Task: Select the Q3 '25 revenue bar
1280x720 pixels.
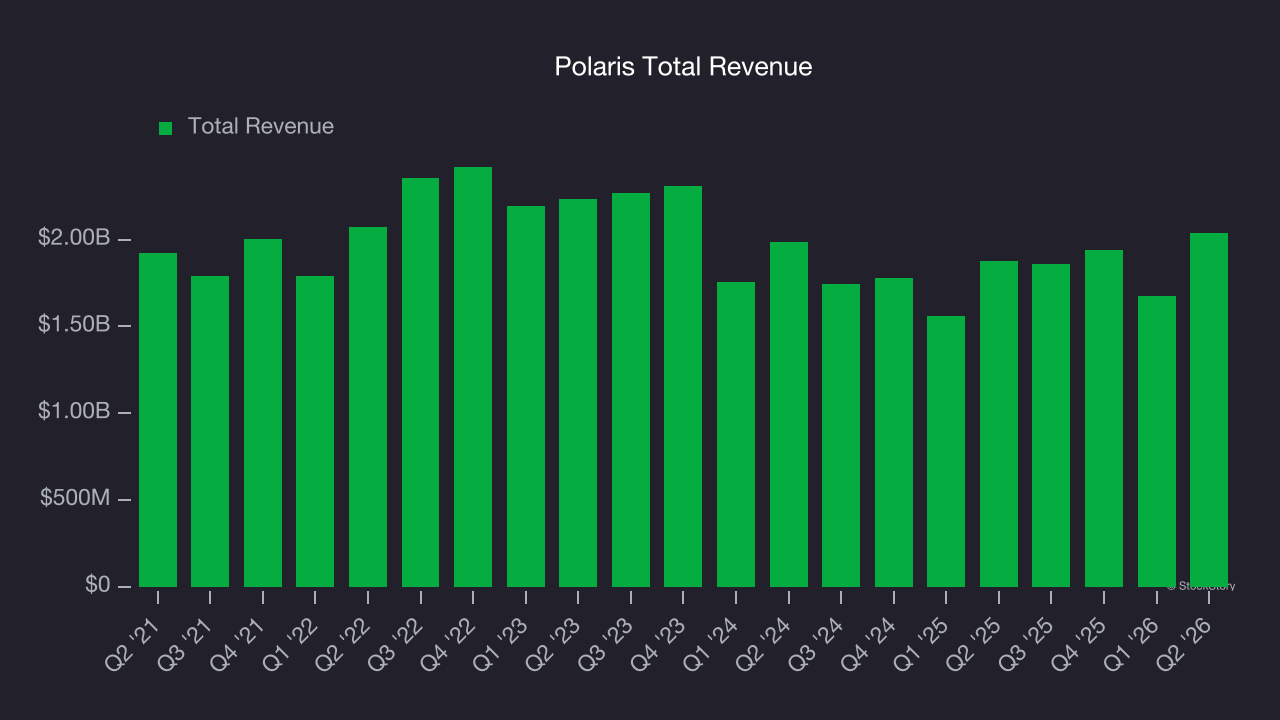Action: pos(1051,425)
